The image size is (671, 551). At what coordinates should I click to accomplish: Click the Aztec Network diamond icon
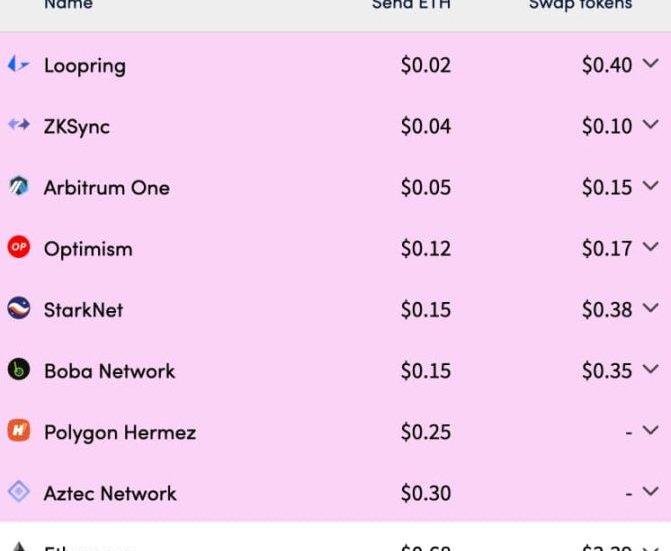pos(18,492)
